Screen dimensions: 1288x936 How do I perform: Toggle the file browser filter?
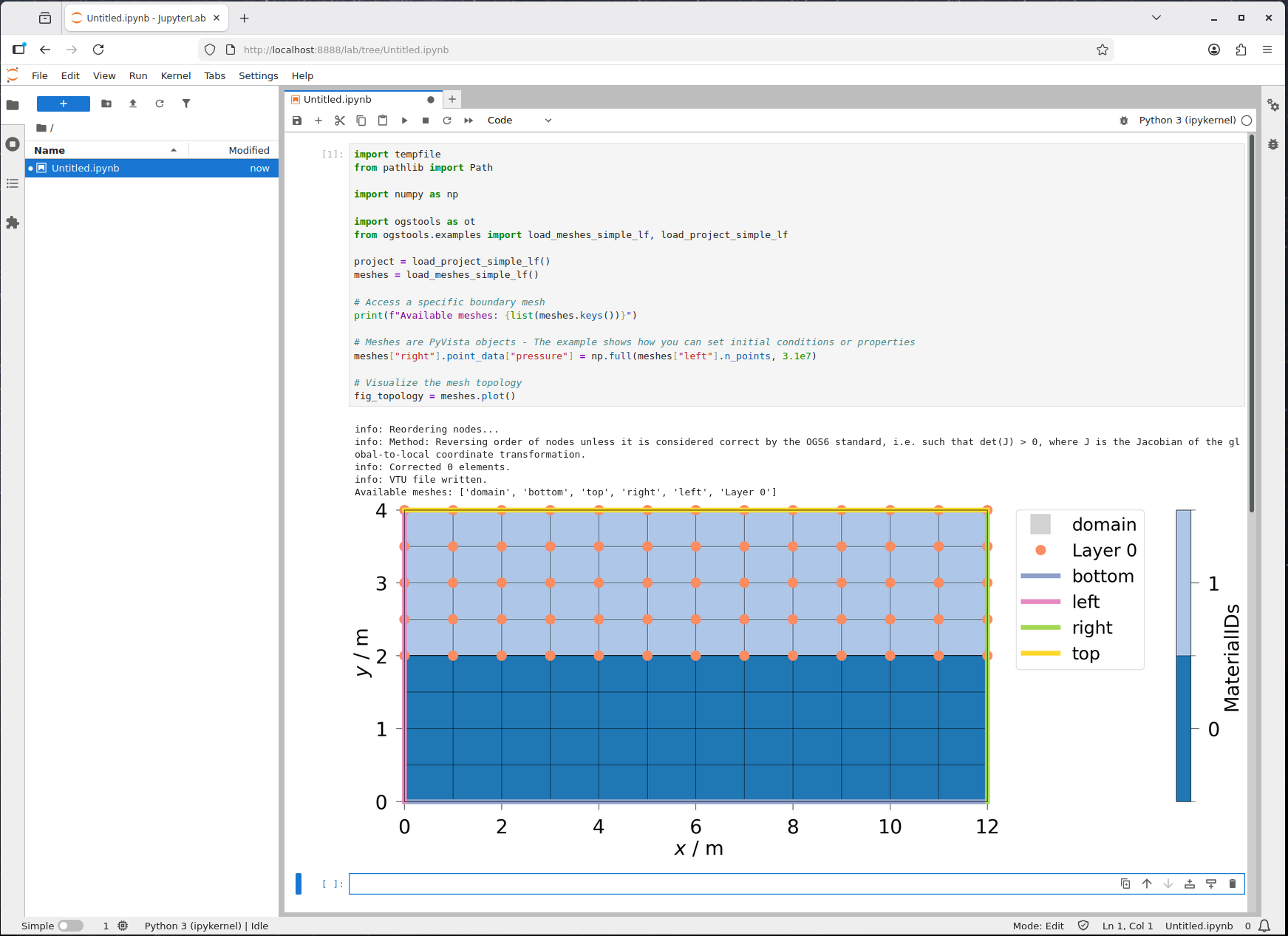point(186,104)
